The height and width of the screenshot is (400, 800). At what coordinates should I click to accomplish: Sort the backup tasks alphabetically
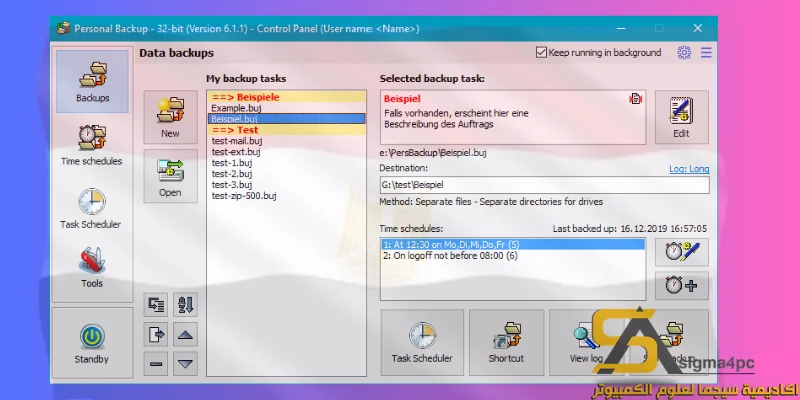click(x=185, y=305)
